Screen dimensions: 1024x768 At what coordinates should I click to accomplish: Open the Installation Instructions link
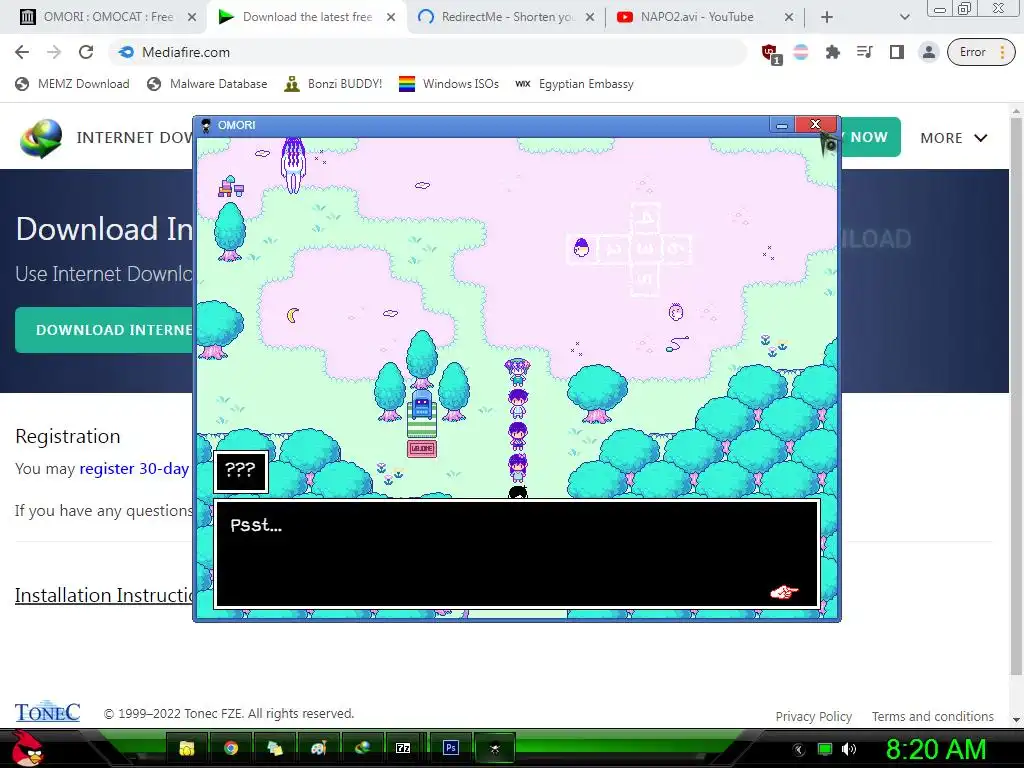point(104,595)
